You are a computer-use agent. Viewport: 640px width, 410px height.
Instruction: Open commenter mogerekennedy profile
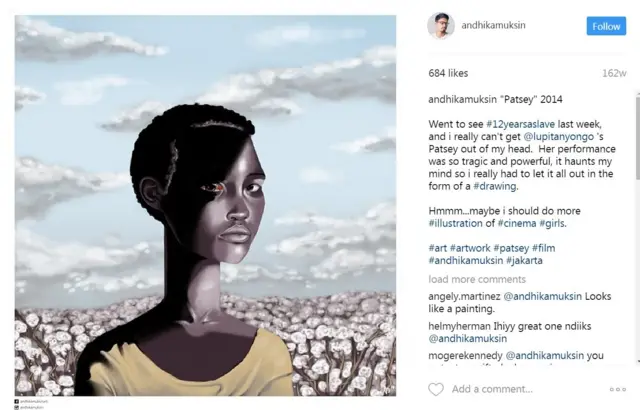click(x=466, y=356)
